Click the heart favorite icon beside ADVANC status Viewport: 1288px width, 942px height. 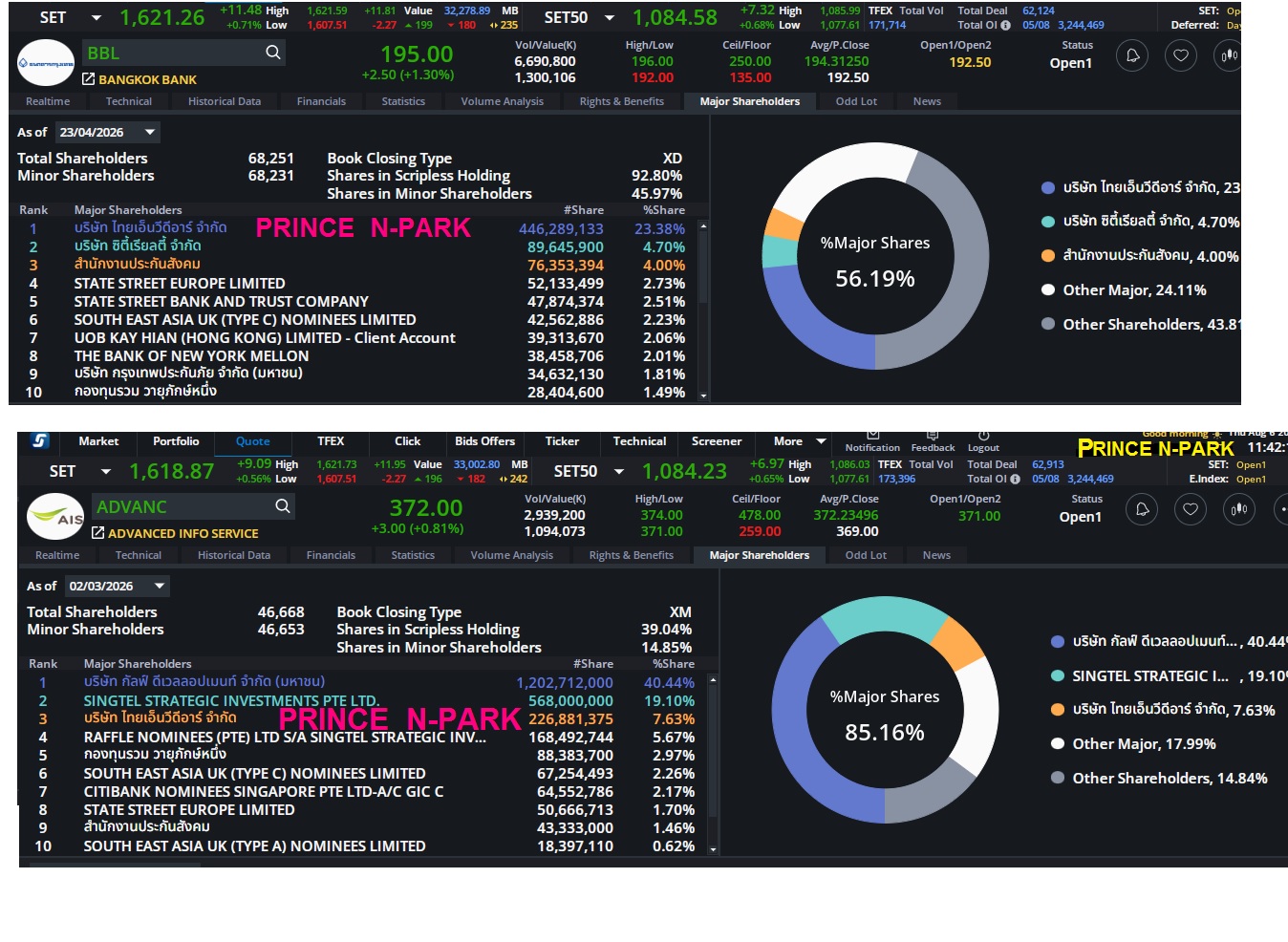pyautogui.click(x=1191, y=509)
